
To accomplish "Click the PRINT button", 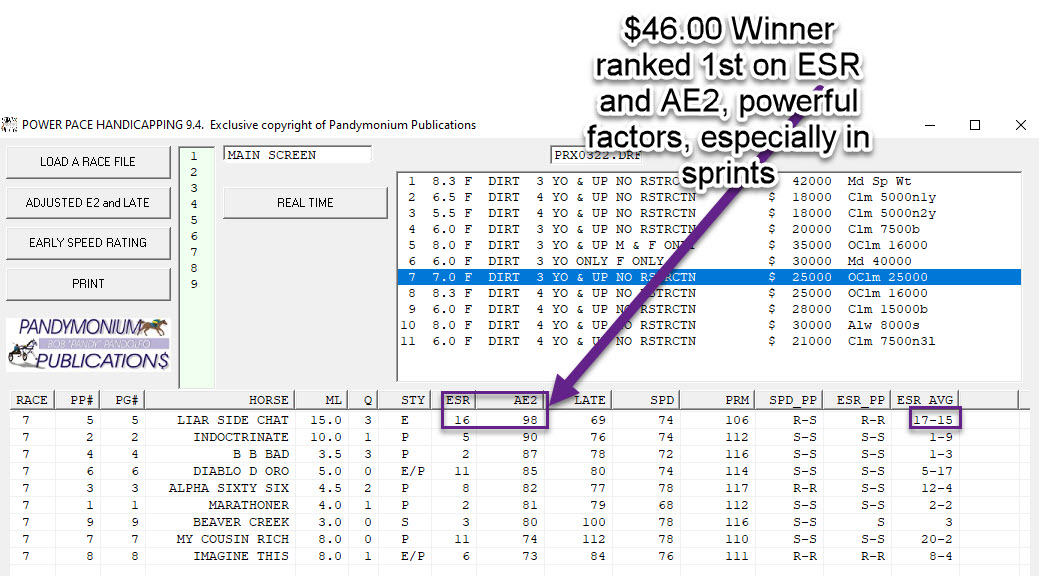I will (88, 284).
